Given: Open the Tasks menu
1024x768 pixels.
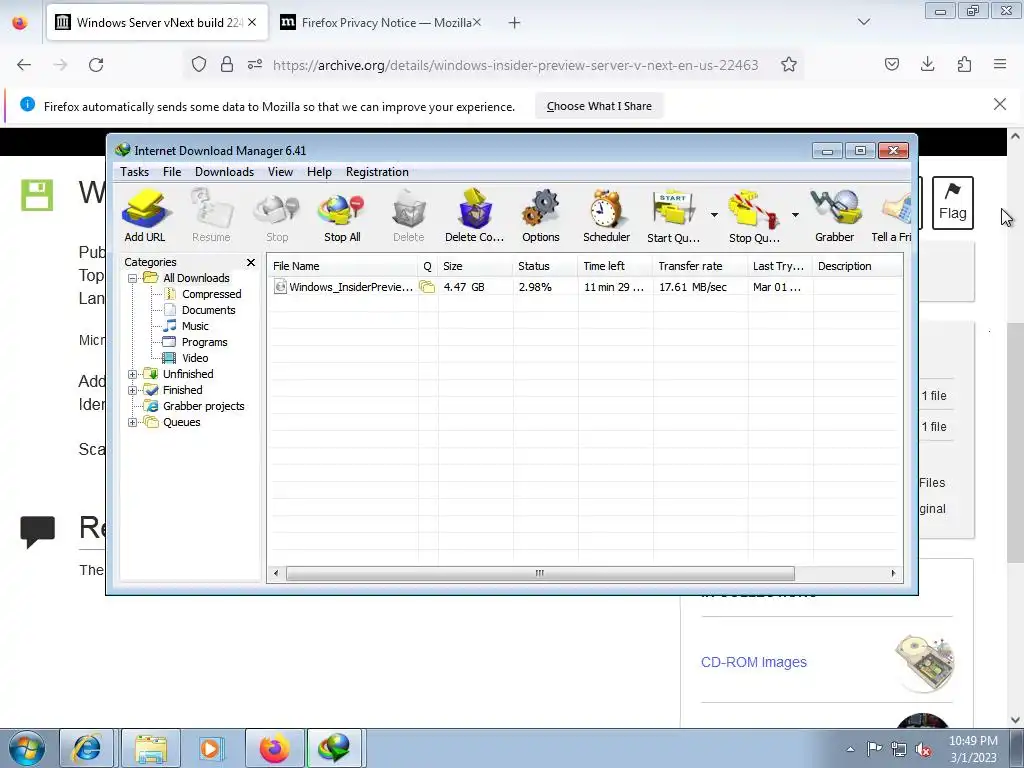Looking at the screenshot, I should point(135,172).
